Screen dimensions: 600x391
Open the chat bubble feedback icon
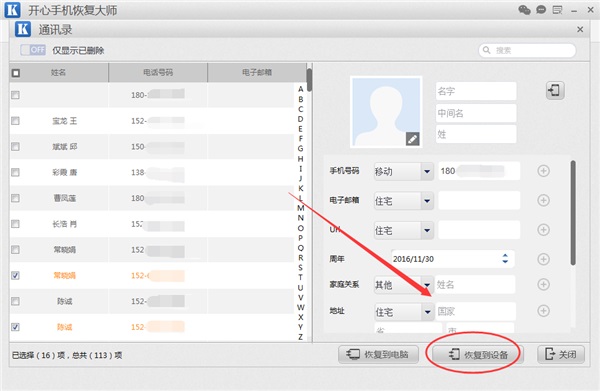(x=541, y=10)
